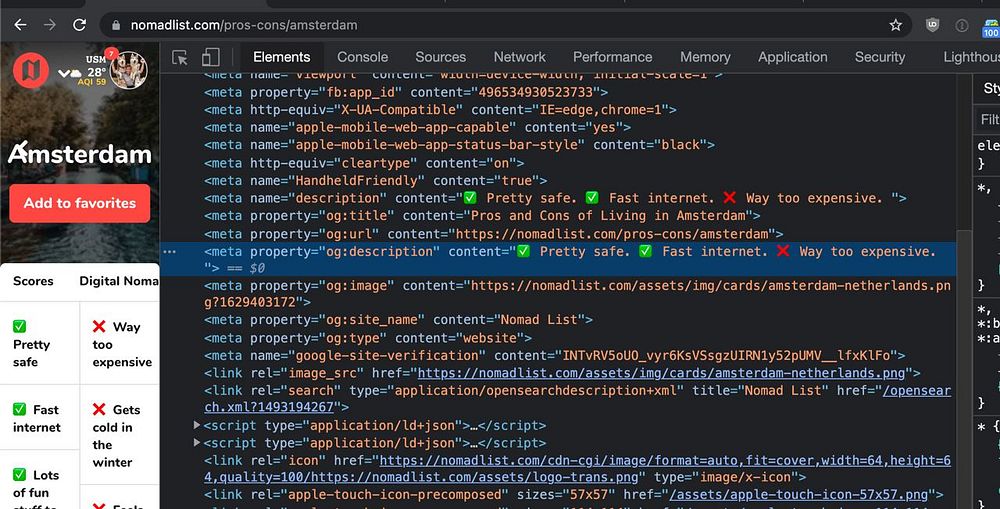The height and width of the screenshot is (509, 1000).
Task: Click the Add to favorites button
Action: pyautogui.click(x=80, y=203)
